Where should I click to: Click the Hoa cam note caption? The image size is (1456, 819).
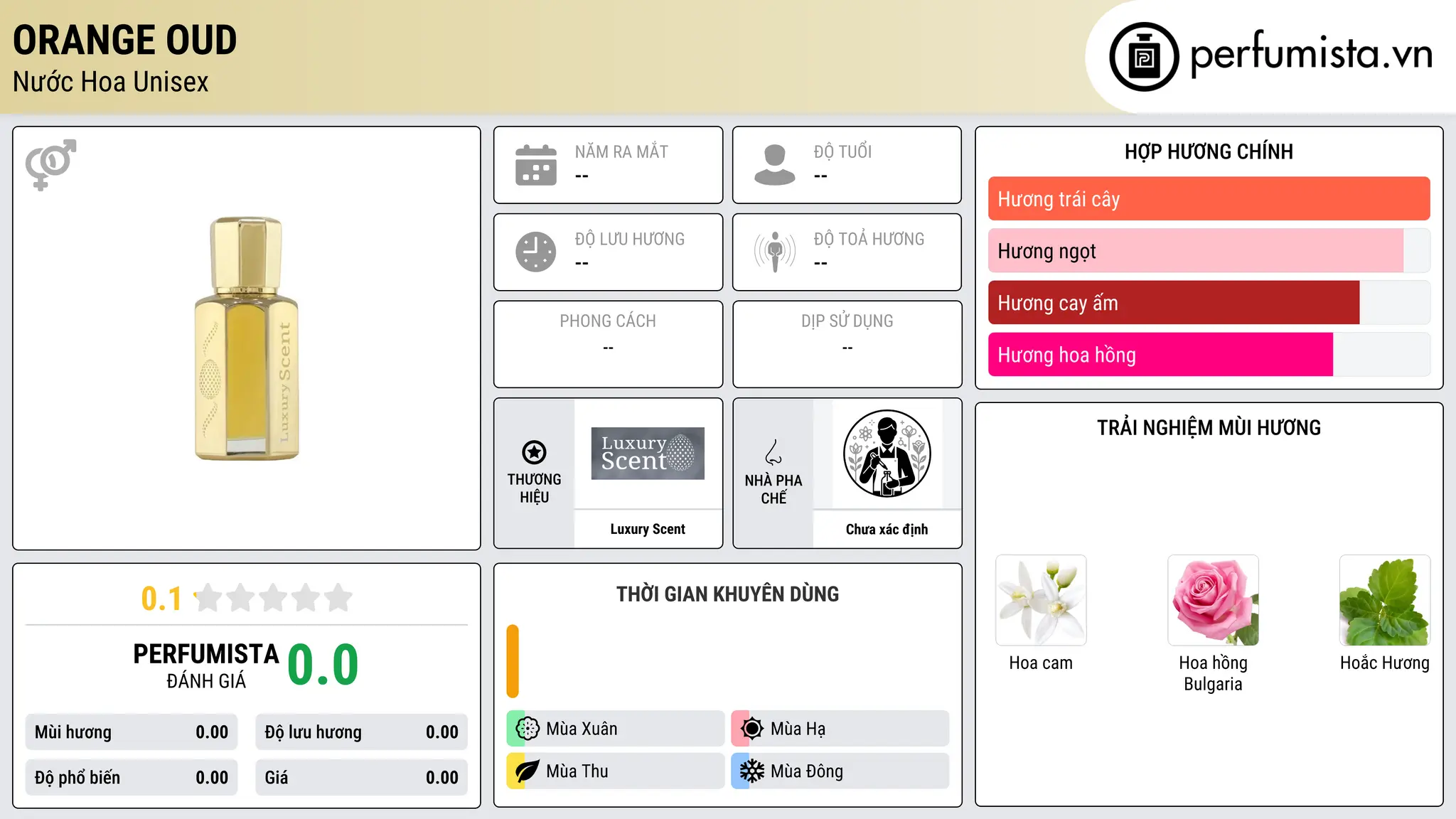tap(1041, 663)
